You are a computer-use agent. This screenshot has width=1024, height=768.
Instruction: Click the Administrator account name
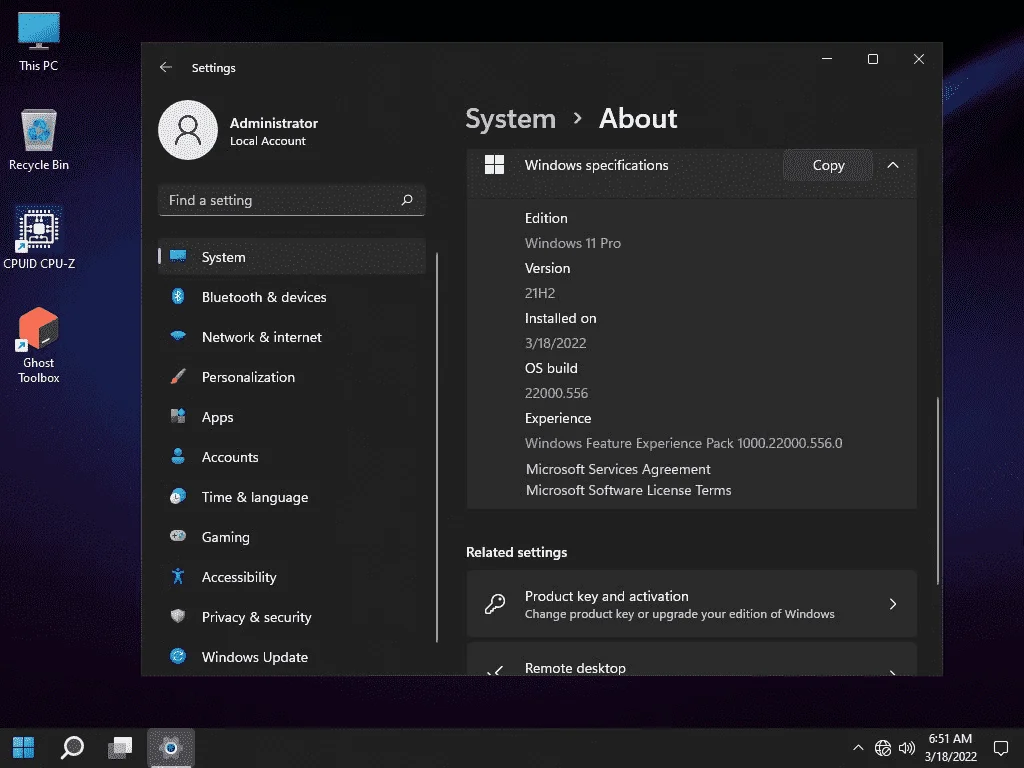click(274, 123)
